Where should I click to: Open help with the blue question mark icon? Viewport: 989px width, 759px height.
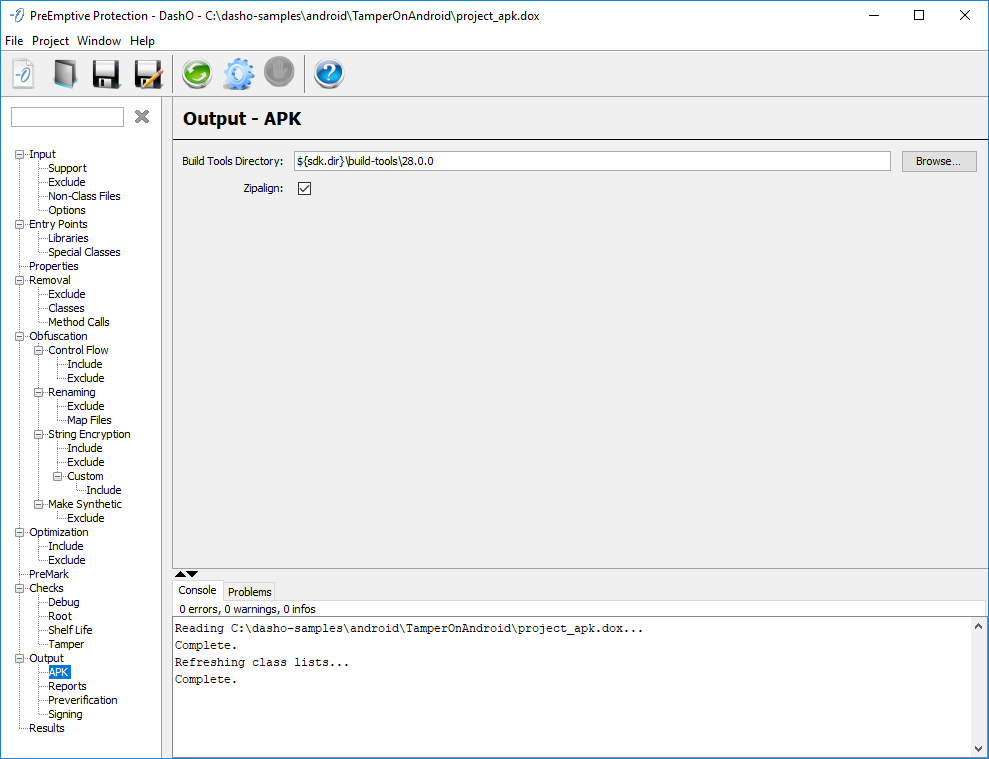[329, 74]
